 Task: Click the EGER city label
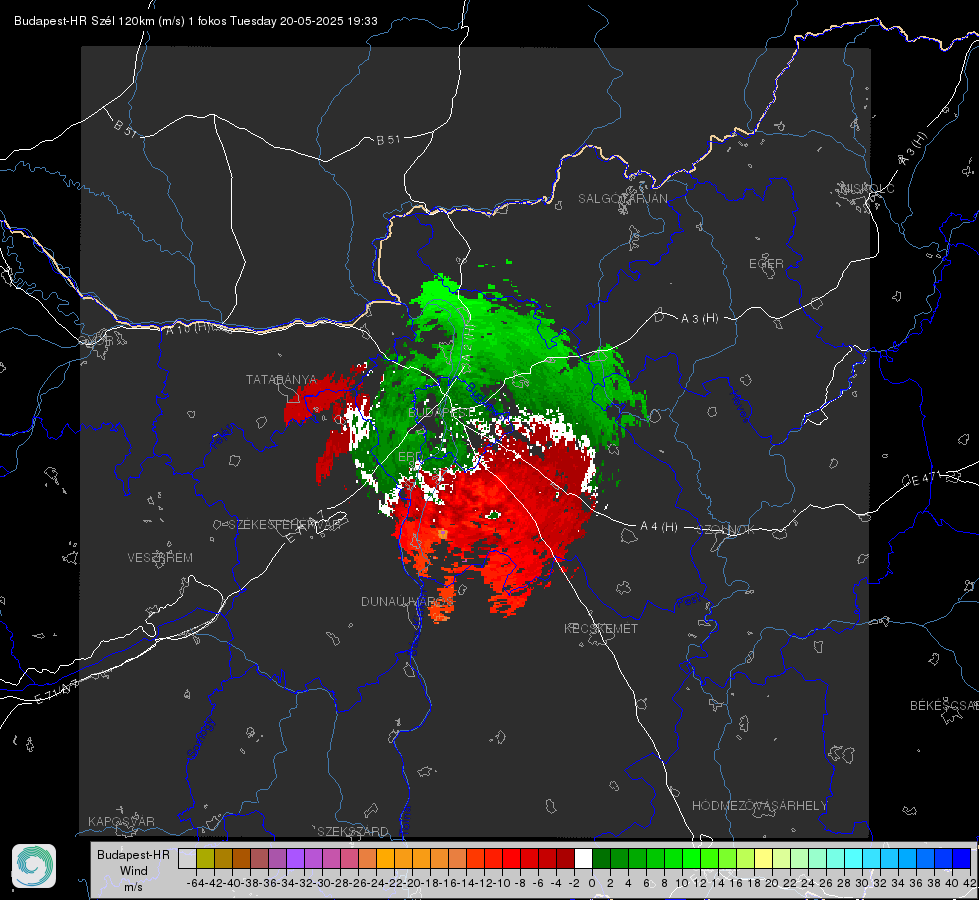click(766, 264)
